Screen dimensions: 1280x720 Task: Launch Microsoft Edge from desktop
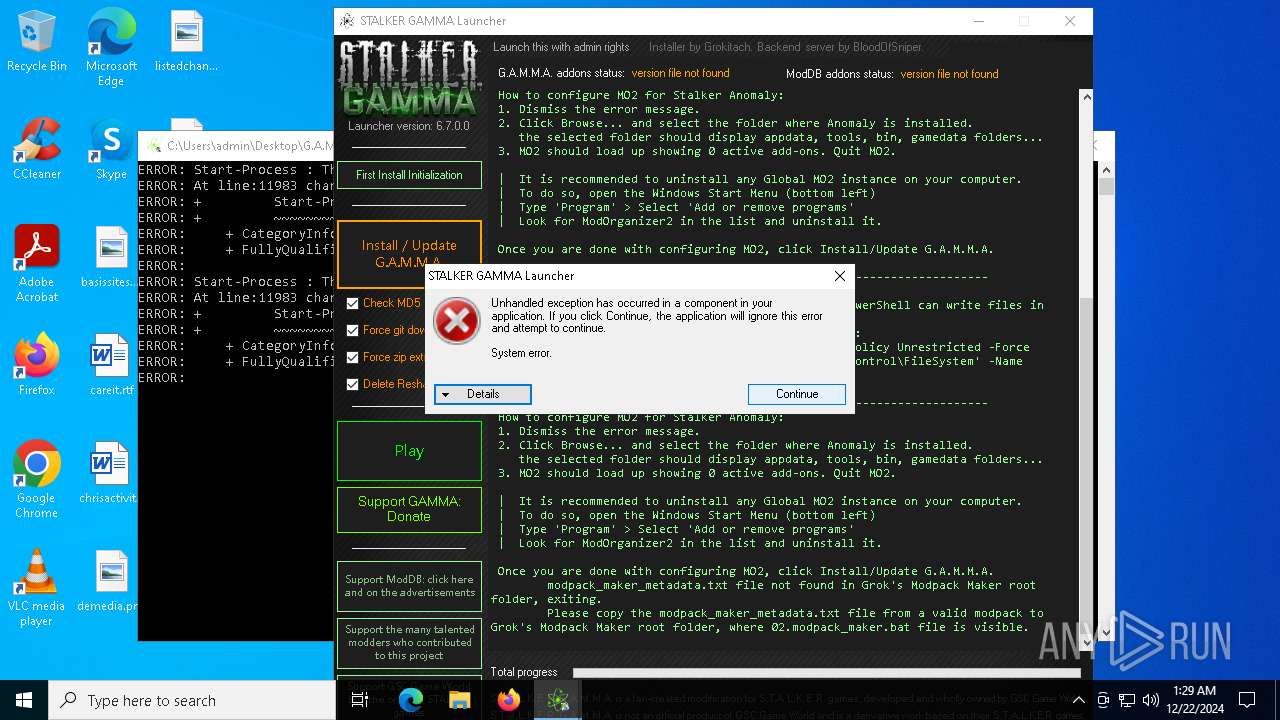pos(111,47)
